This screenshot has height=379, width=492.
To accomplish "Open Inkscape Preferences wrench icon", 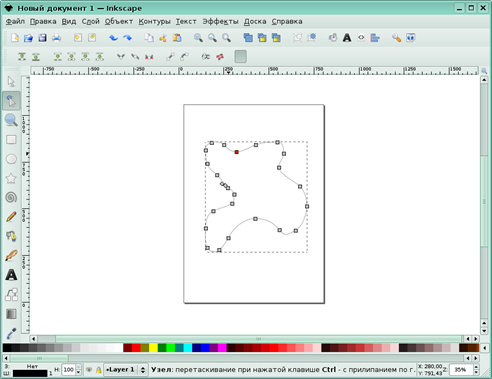I will pyautogui.click(x=396, y=38).
